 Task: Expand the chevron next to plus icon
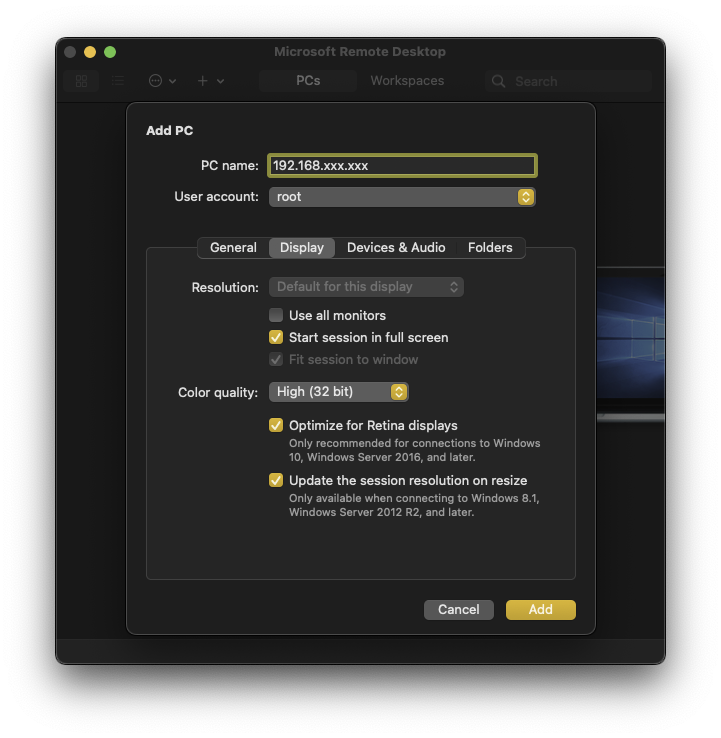[220, 81]
